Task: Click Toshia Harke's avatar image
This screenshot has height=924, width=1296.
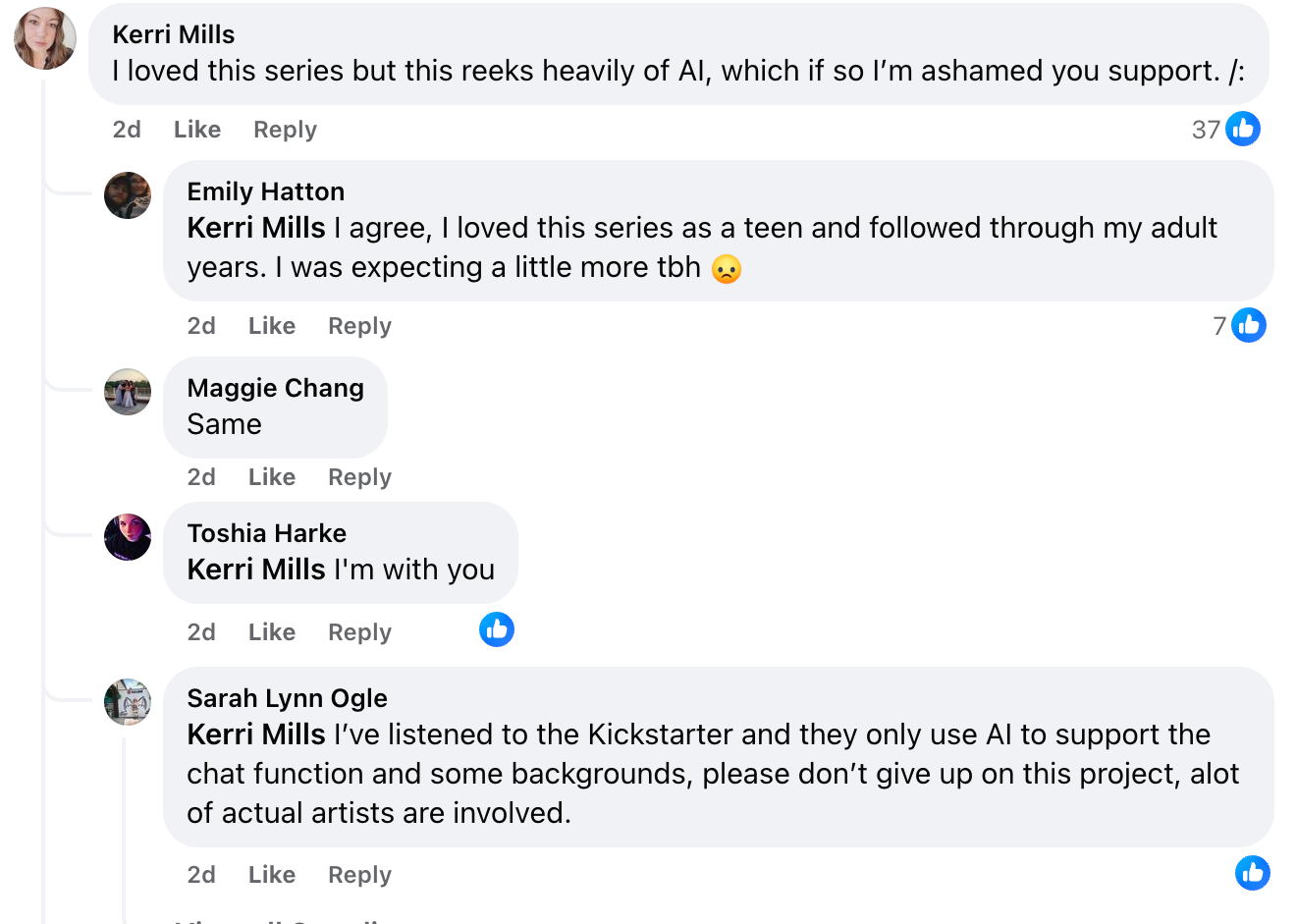Action: point(128,537)
